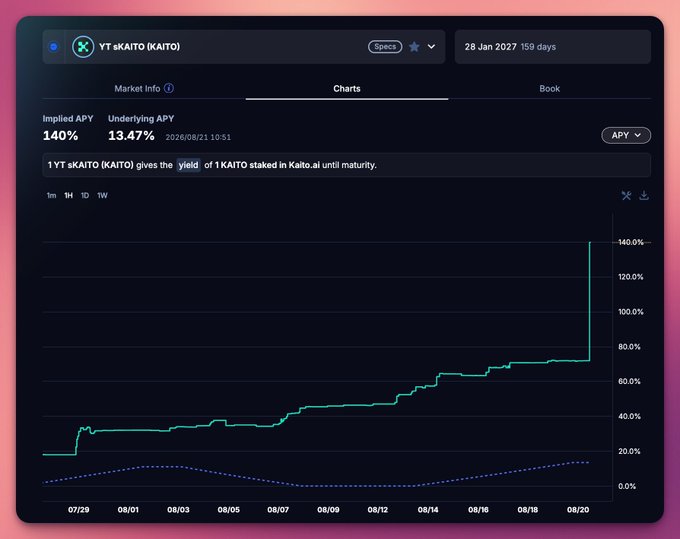This screenshot has height=539, width=680.
Task: Click the 140.0% axis price marker
Action: tap(631, 242)
